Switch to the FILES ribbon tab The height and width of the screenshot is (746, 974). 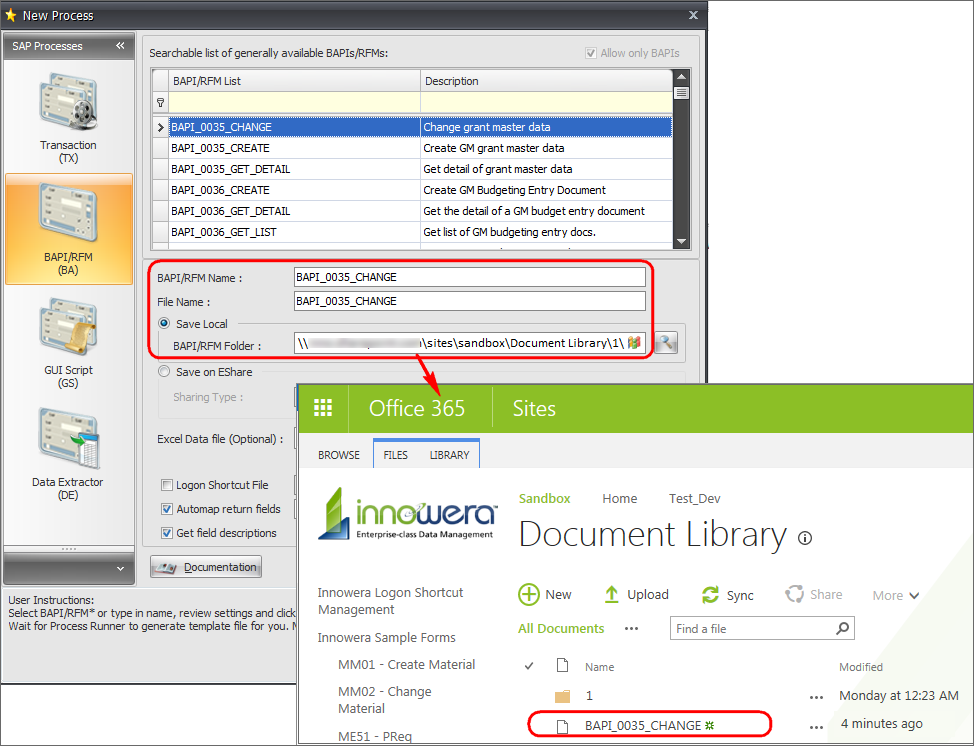396,455
